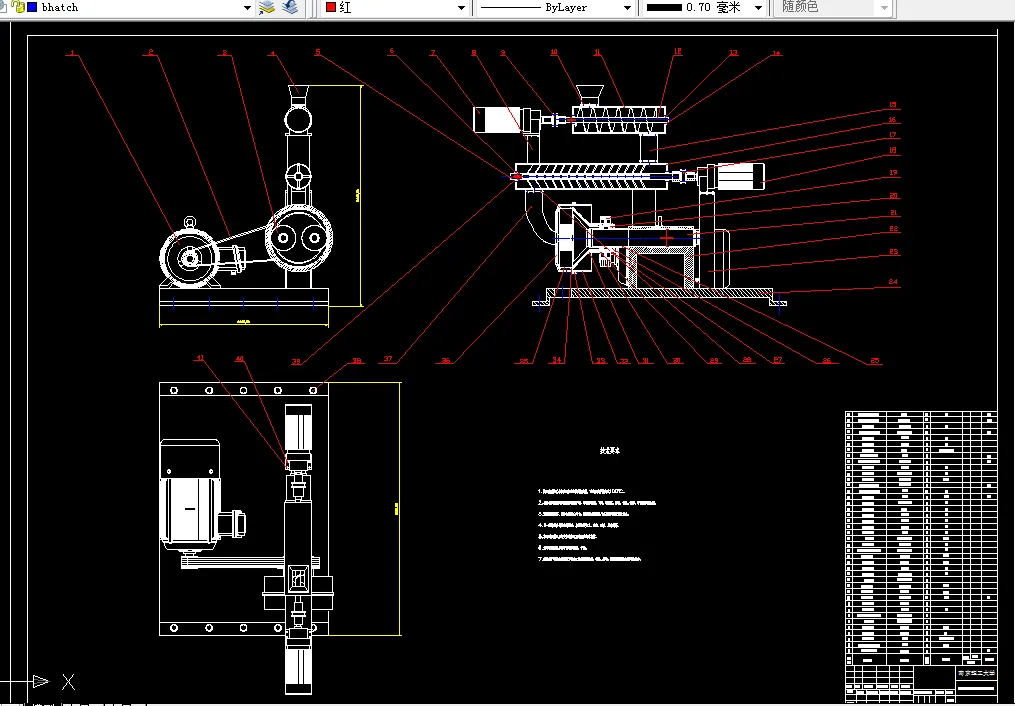This screenshot has height=706, width=1015.
Task: Select part balloon number 15
Action: [x=893, y=104]
